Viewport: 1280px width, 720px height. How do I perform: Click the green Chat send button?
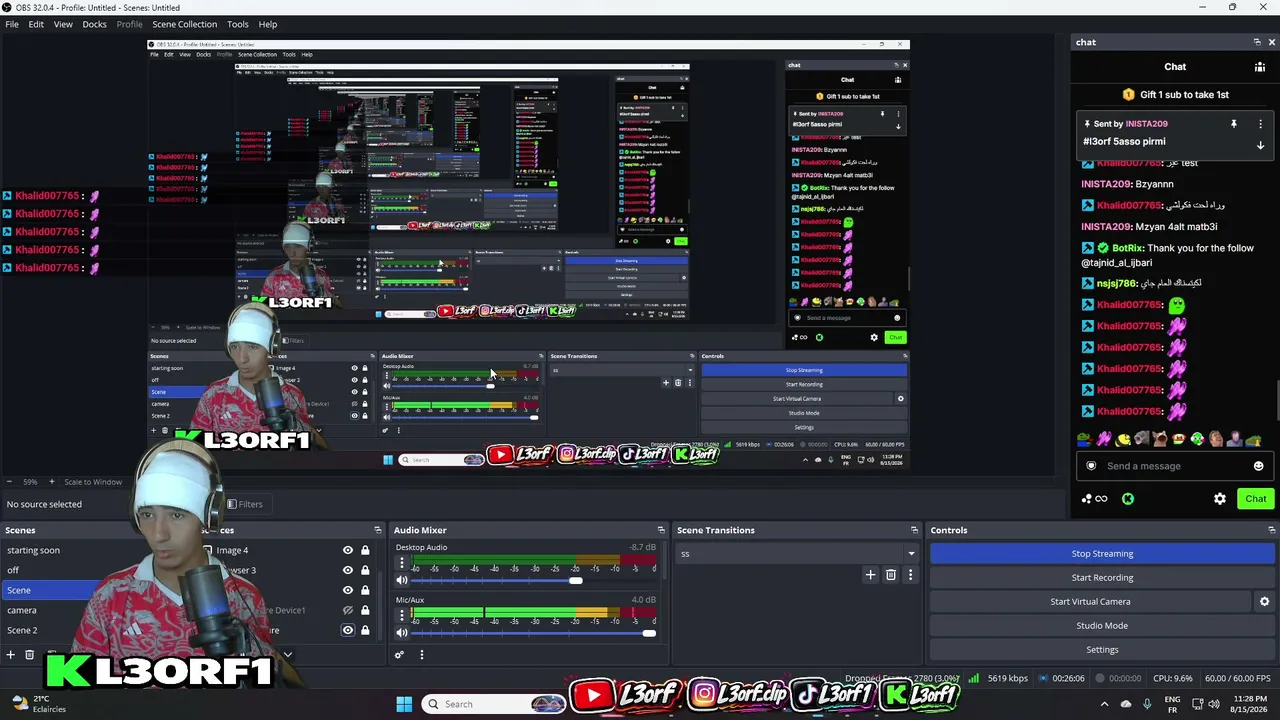tap(1255, 499)
